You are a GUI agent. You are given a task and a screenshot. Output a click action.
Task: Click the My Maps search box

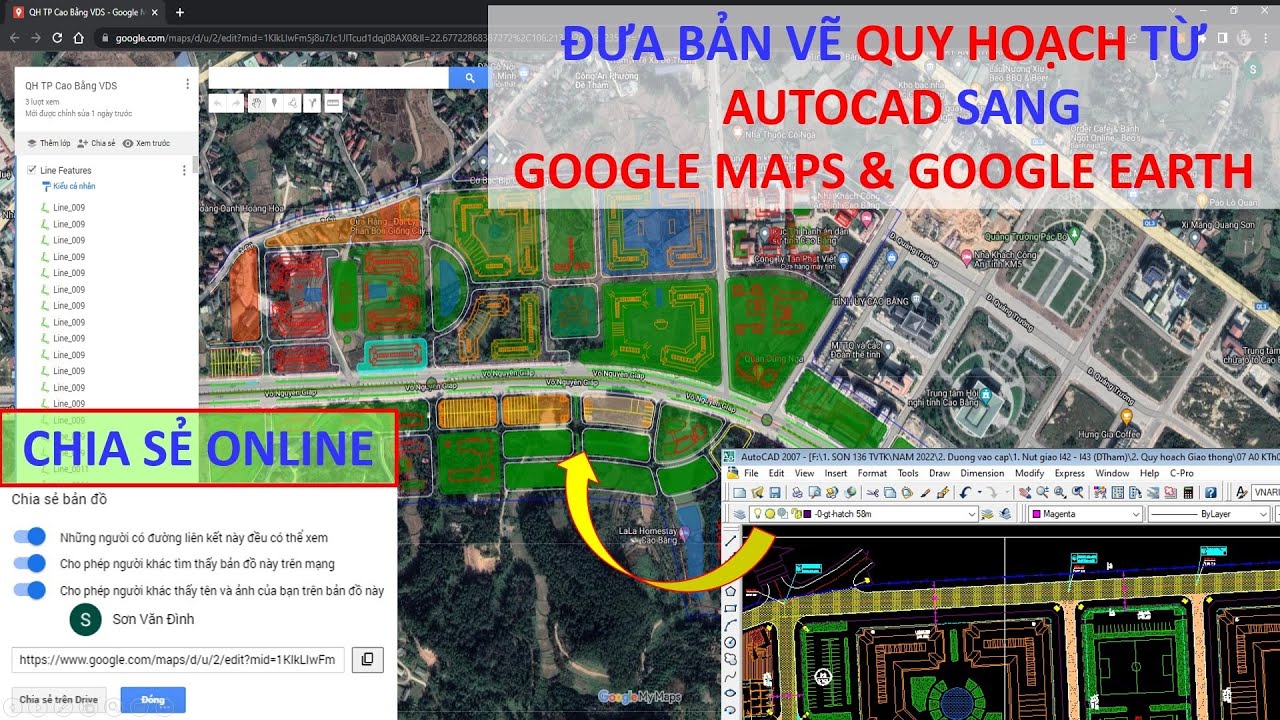point(329,77)
